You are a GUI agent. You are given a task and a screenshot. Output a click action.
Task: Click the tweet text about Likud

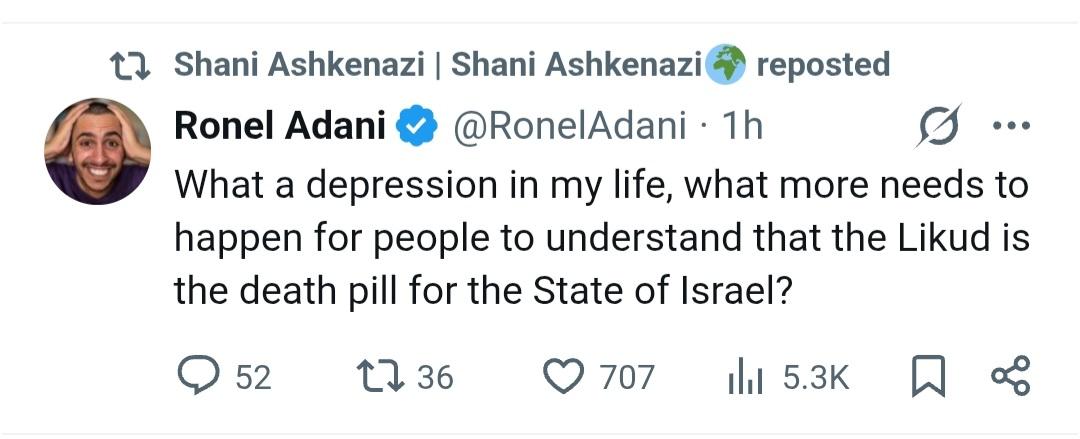600,238
